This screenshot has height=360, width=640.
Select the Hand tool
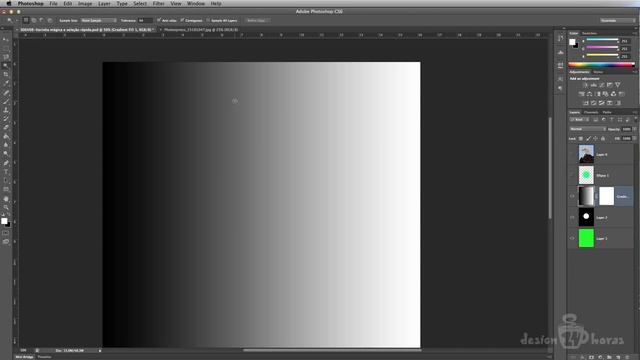(6, 199)
